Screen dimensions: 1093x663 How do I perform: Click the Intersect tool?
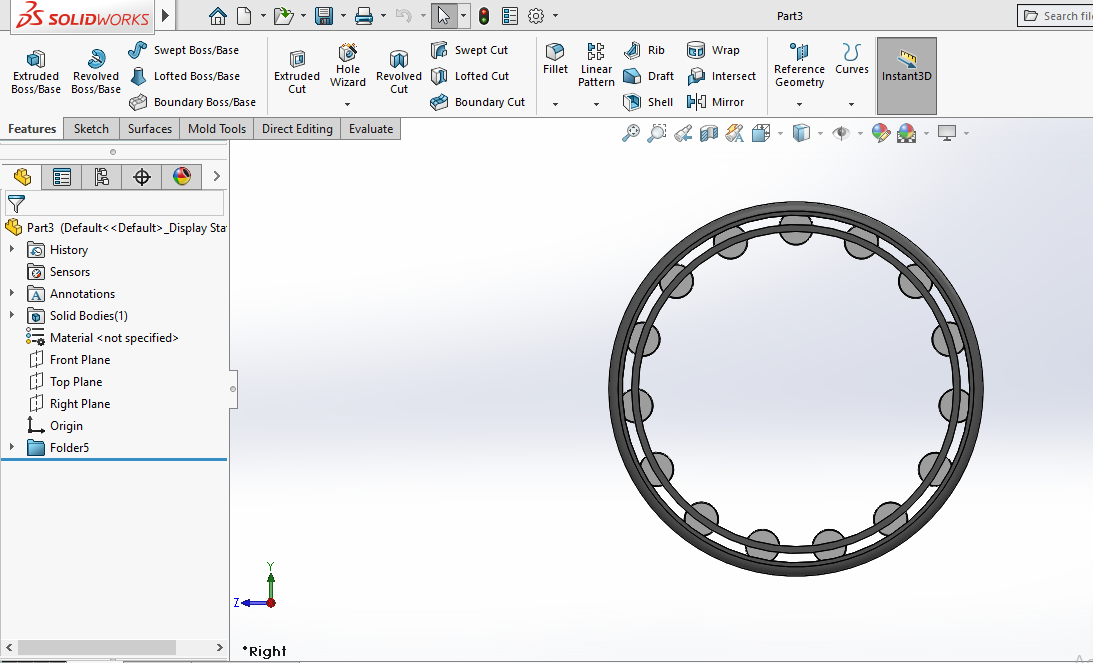pos(721,76)
